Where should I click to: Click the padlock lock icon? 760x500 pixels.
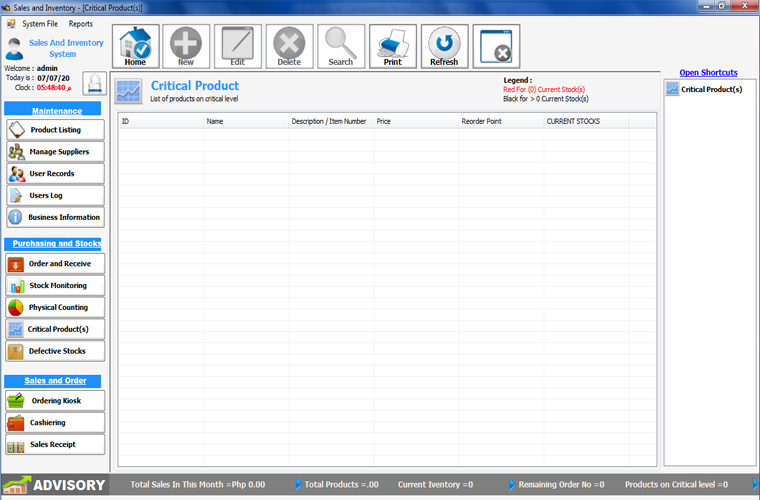click(x=95, y=83)
